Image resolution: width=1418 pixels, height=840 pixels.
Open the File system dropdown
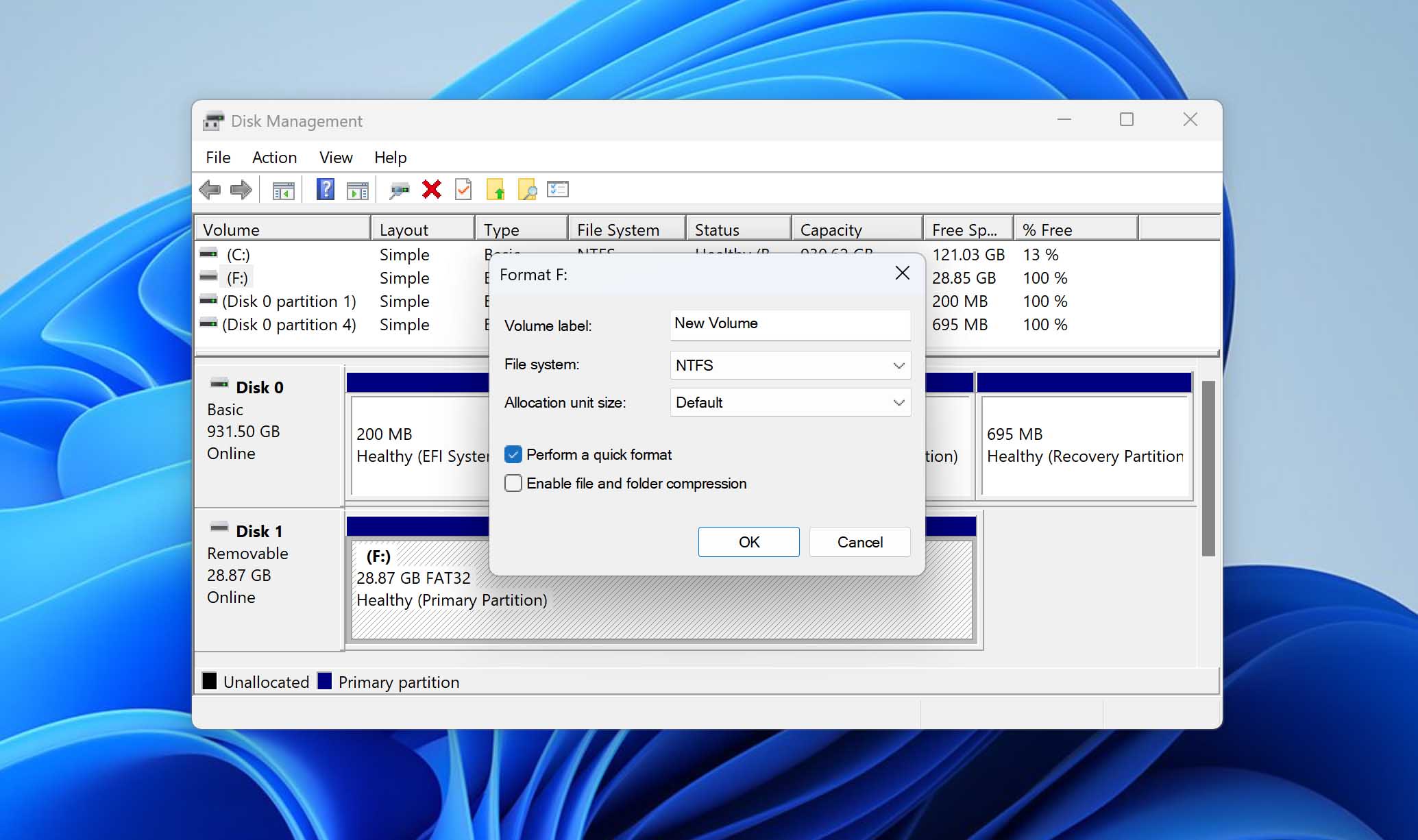point(899,365)
